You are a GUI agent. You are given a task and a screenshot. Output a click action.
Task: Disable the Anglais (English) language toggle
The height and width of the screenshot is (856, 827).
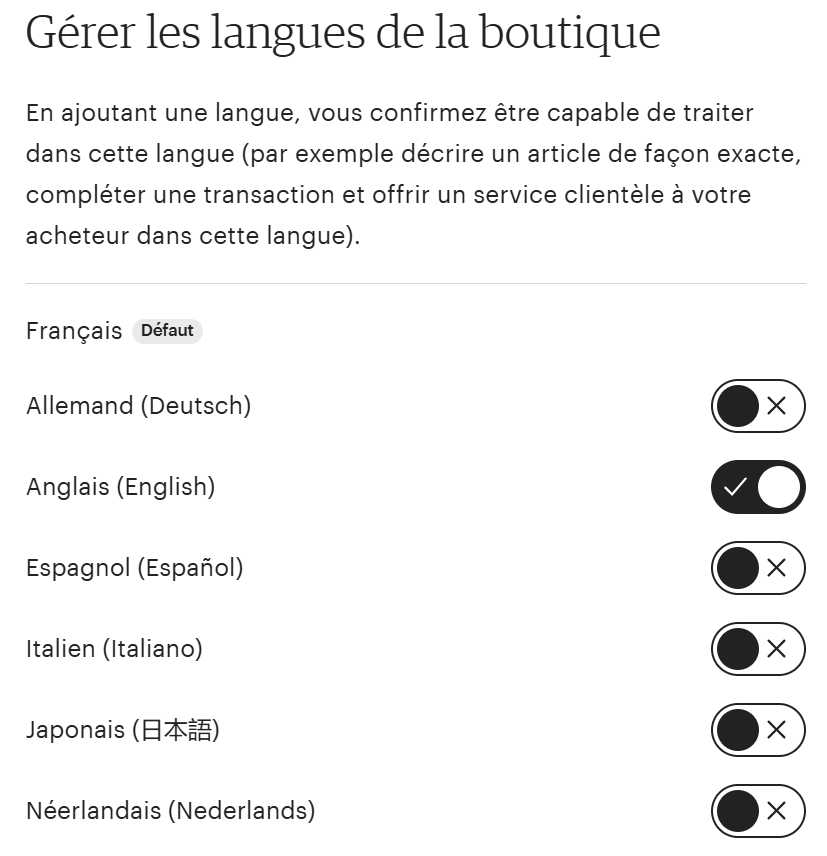pos(757,487)
